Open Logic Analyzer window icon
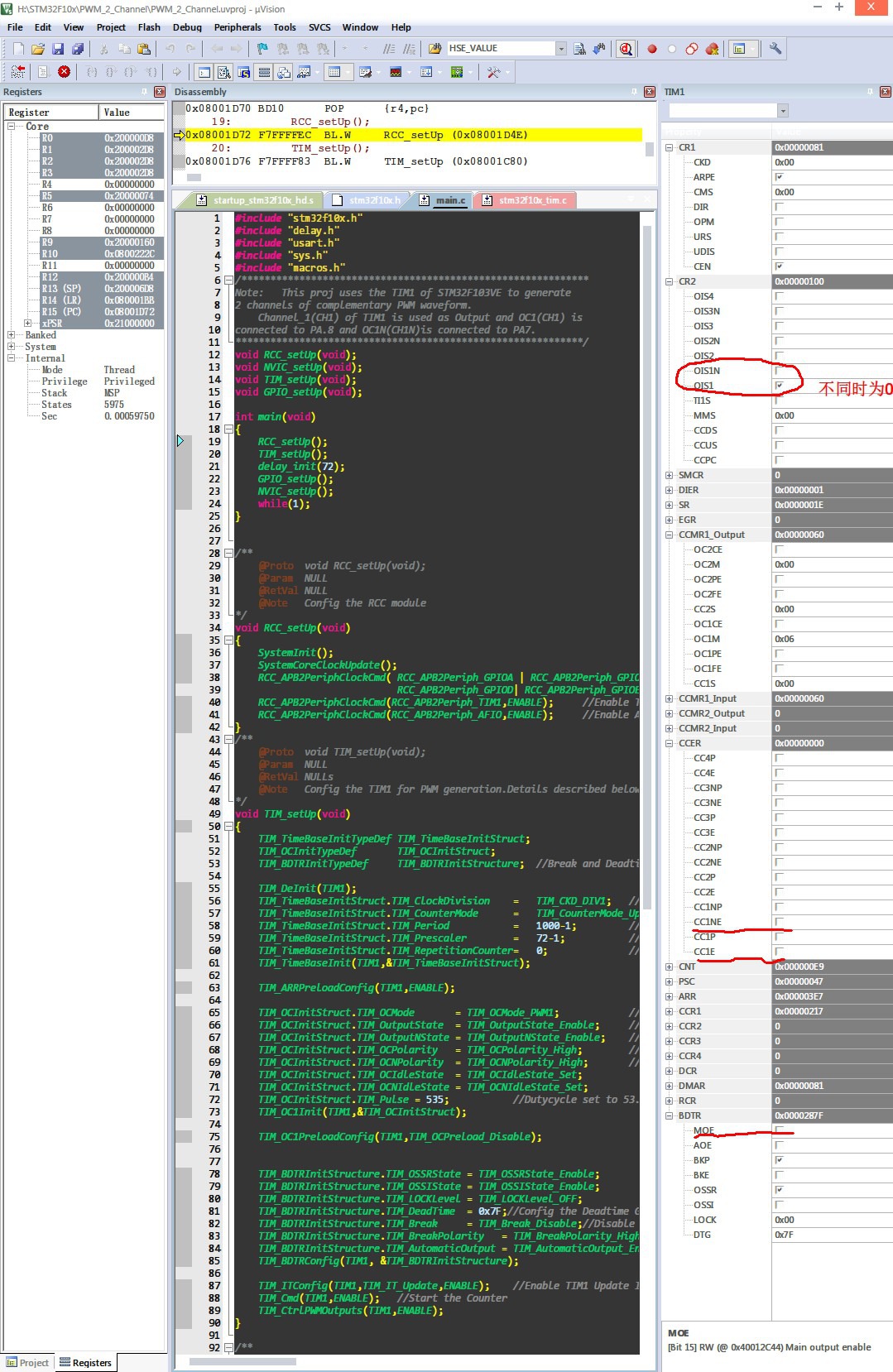893x1372 pixels. 396,72
